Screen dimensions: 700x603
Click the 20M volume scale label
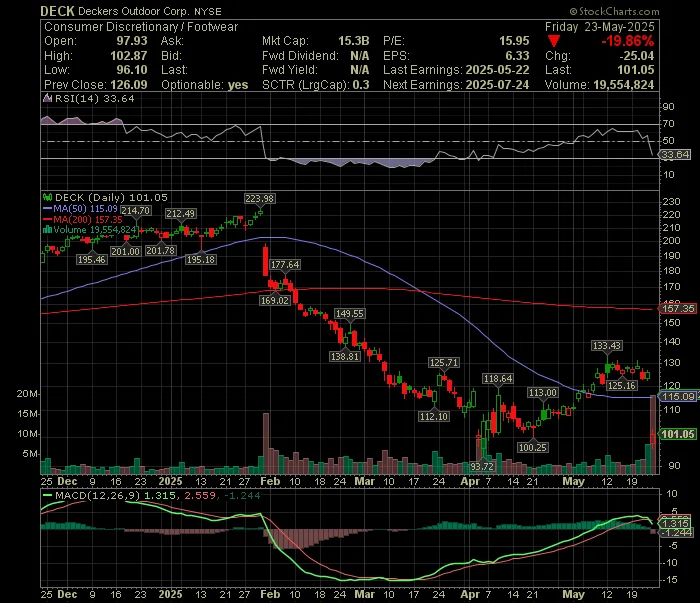pyautogui.click(x=27, y=394)
